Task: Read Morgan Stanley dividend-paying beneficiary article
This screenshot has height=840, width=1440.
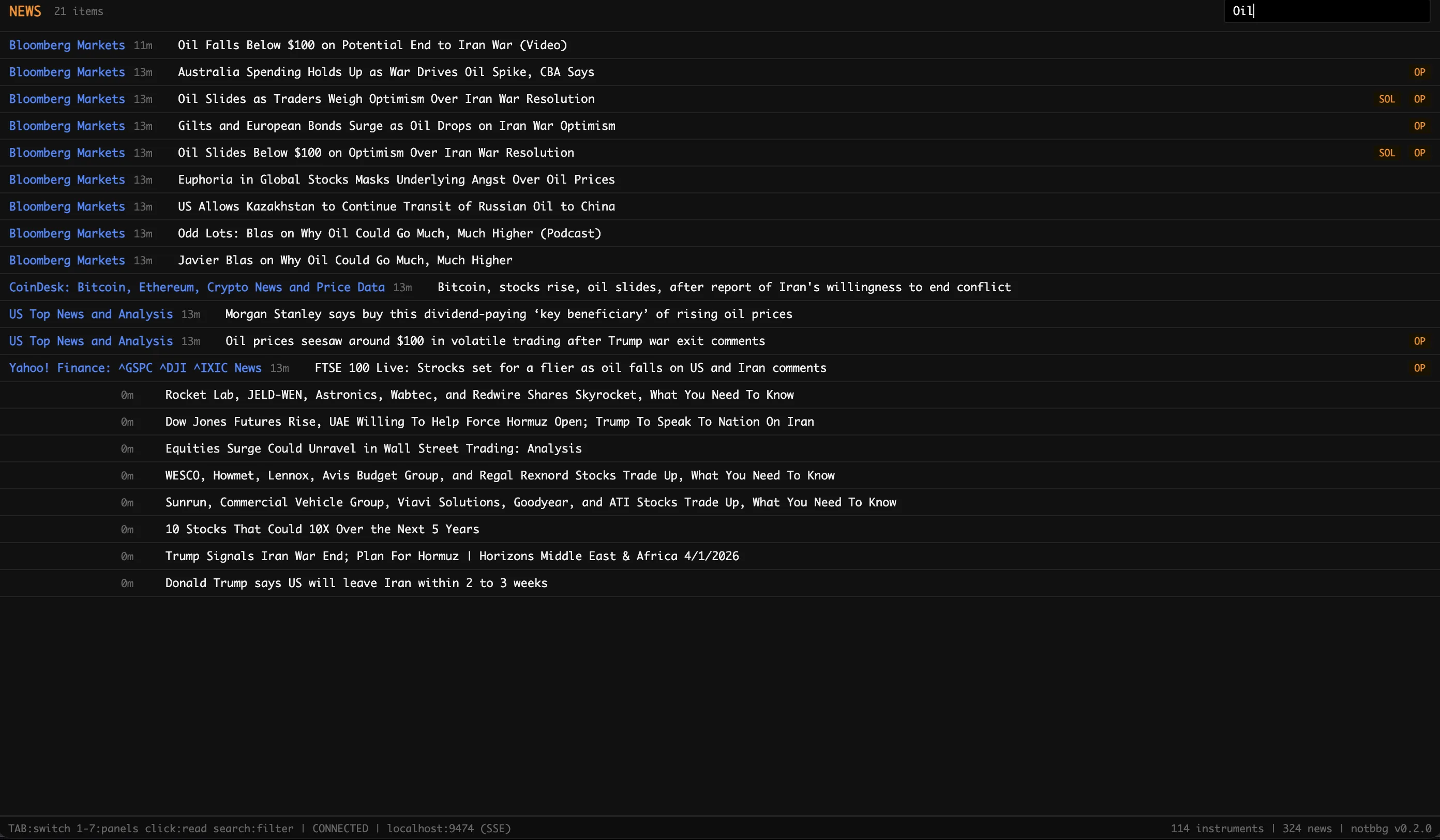Action: click(x=508, y=314)
